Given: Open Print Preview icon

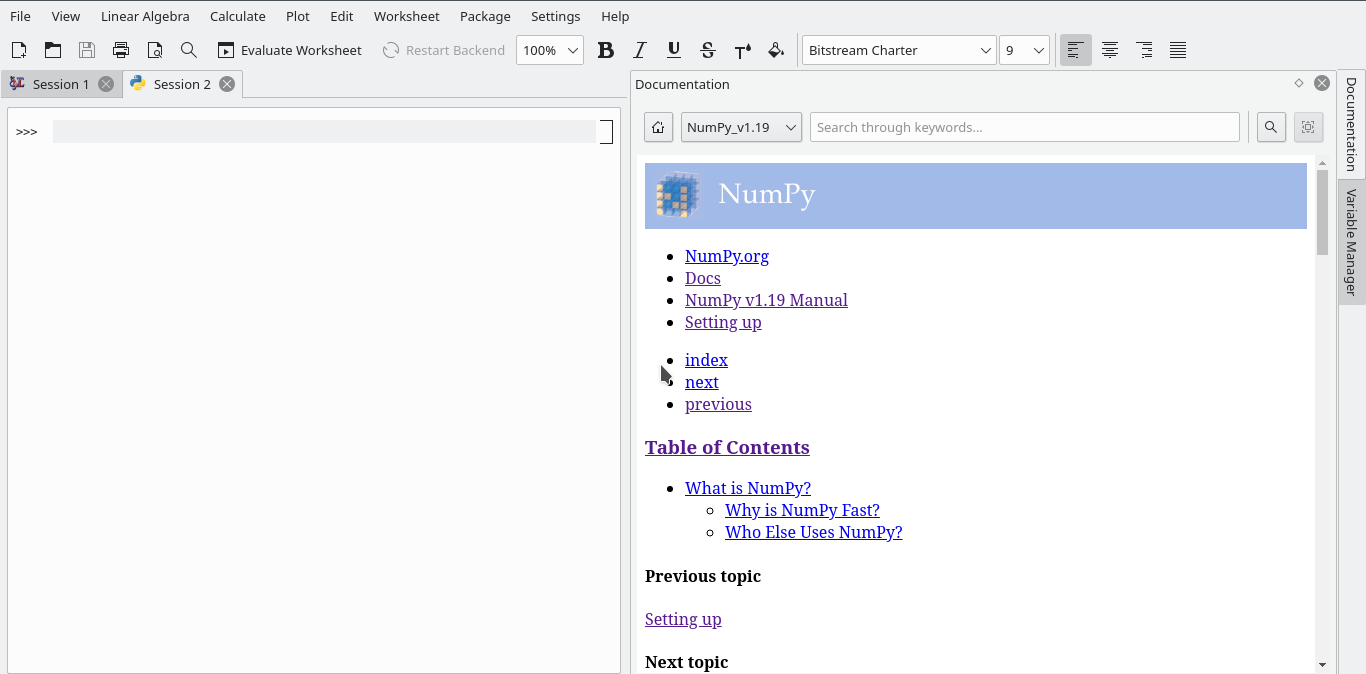Looking at the screenshot, I should (155, 50).
